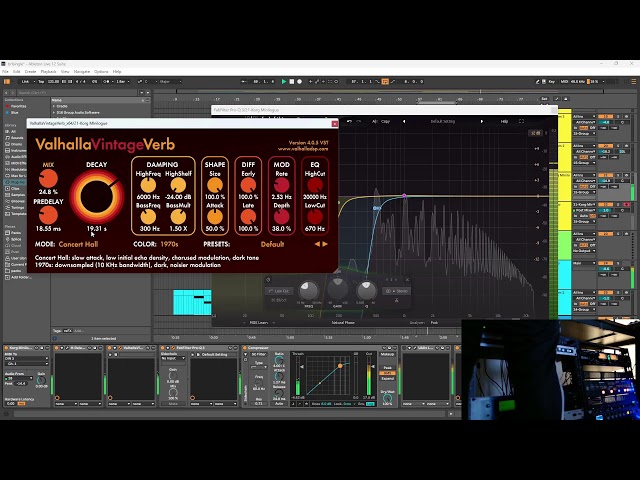This screenshot has height=480, width=640.
Task: Click the FabFilter Pro-Q undo arrow
Action: pyautogui.click(x=349, y=121)
